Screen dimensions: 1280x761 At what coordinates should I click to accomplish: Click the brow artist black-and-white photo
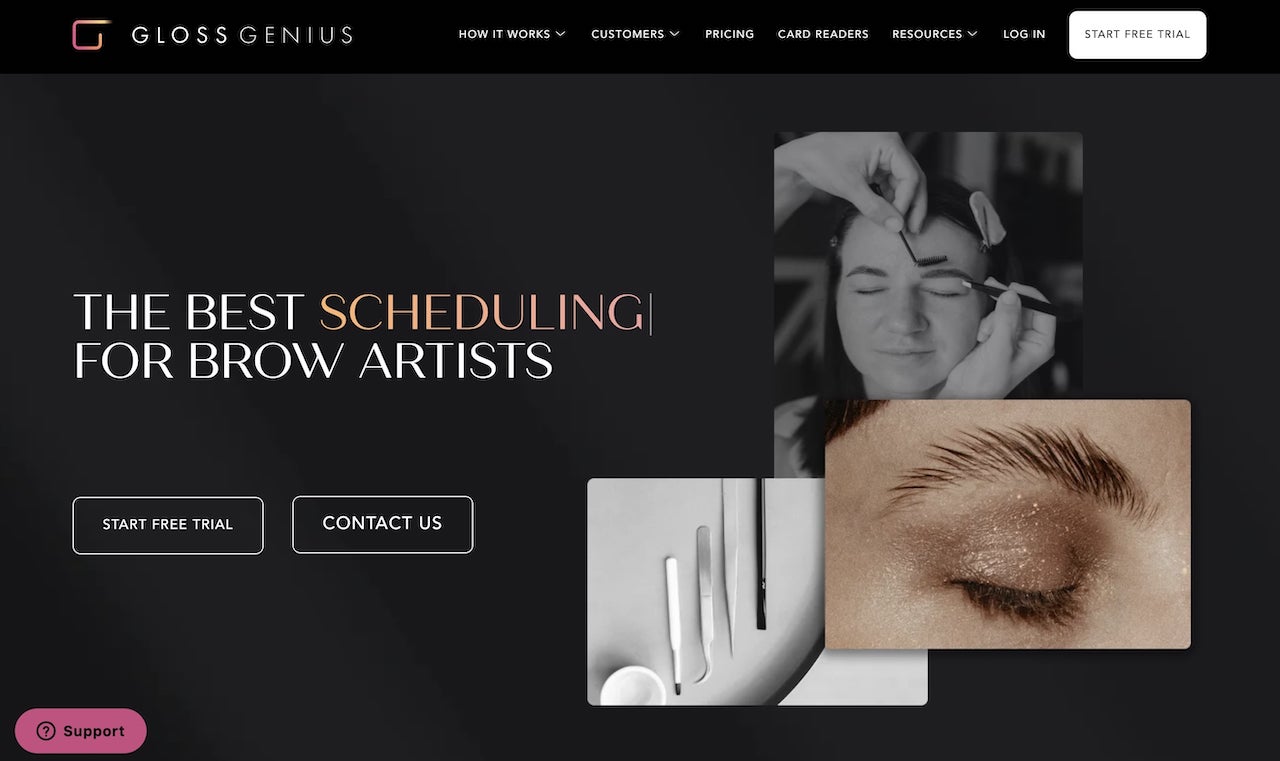tap(927, 266)
